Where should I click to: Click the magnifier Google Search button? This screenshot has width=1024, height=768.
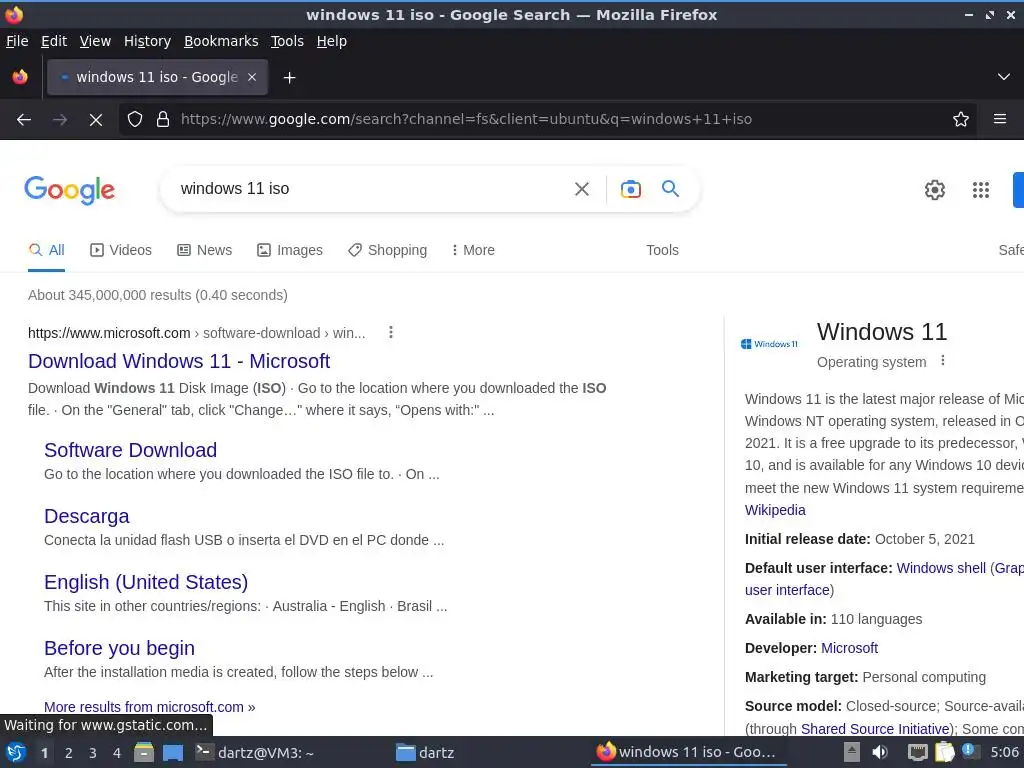pyautogui.click(x=671, y=189)
